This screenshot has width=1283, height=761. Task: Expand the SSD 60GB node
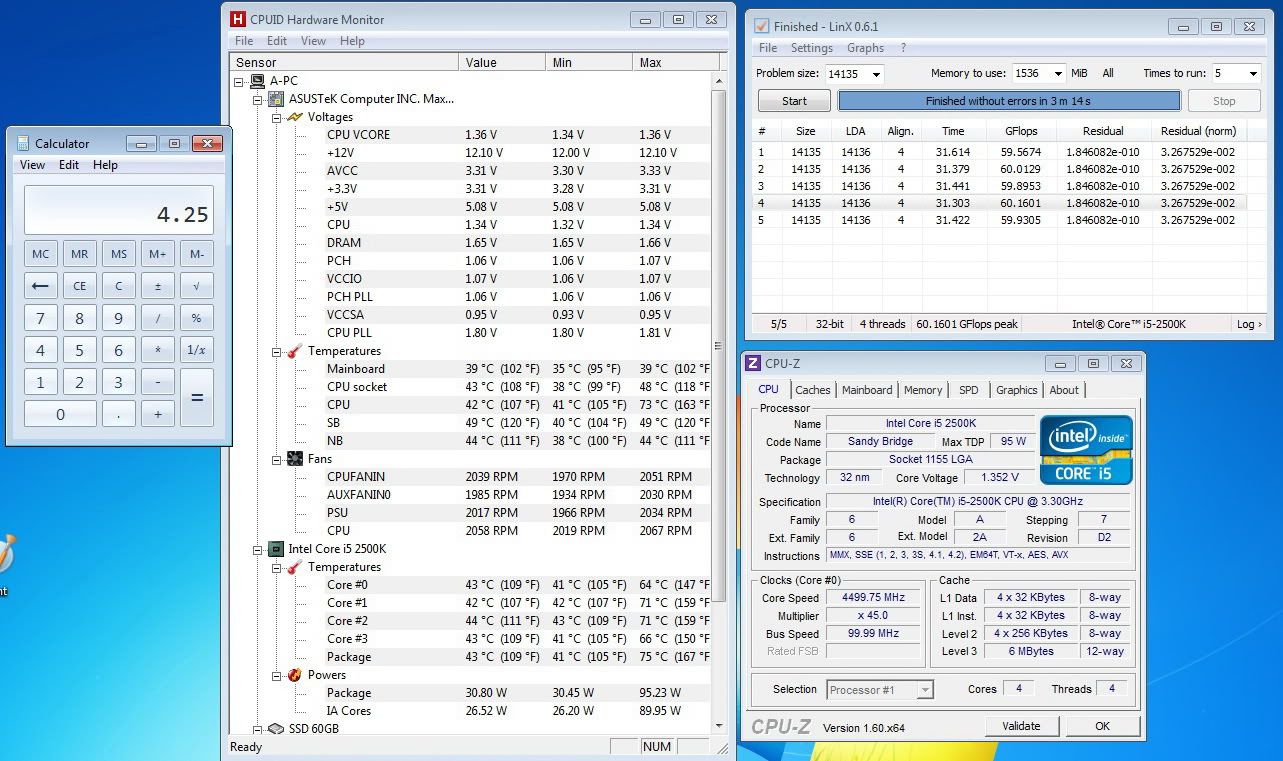pos(257,729)
